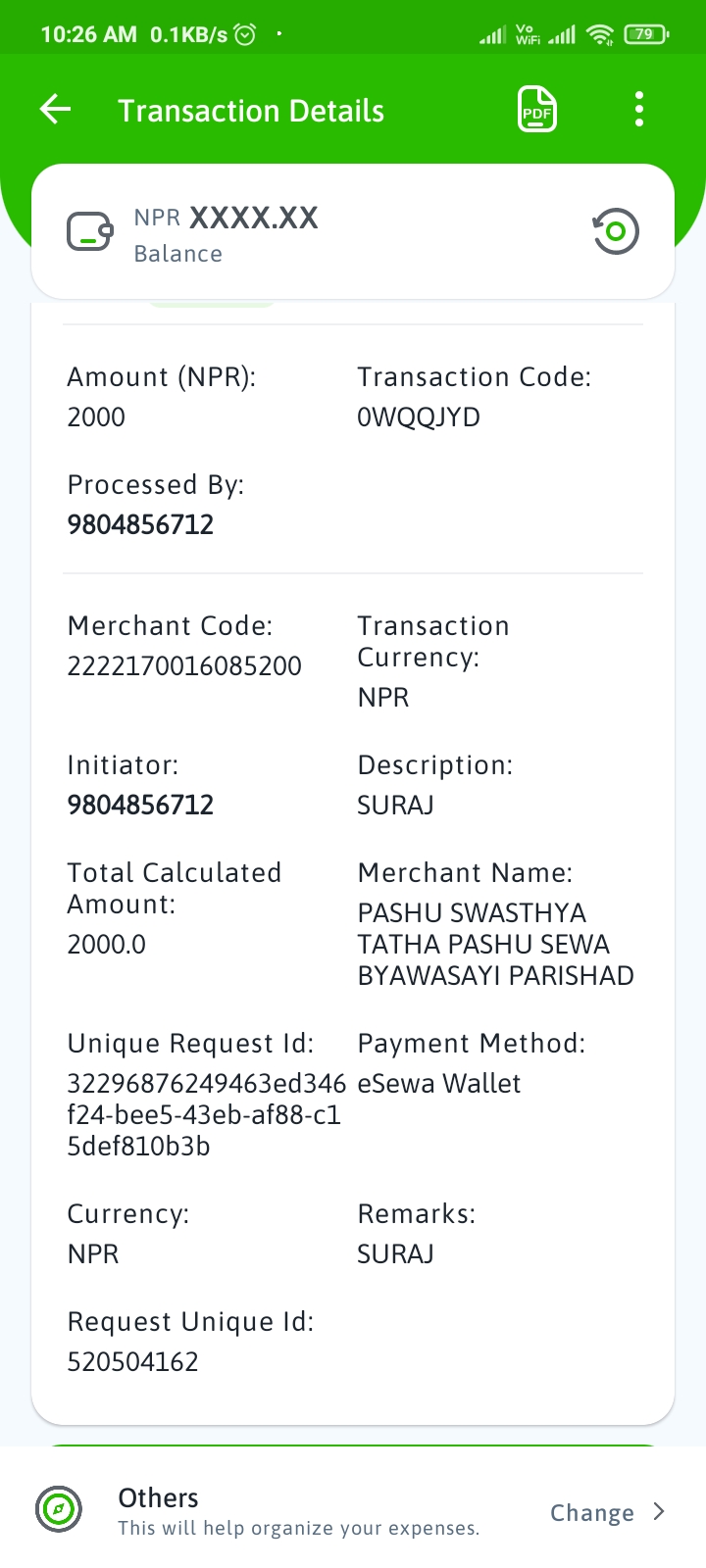Select Request Unique Id 520504162
Screen dimensions: 706x1568
[132, 1362]
